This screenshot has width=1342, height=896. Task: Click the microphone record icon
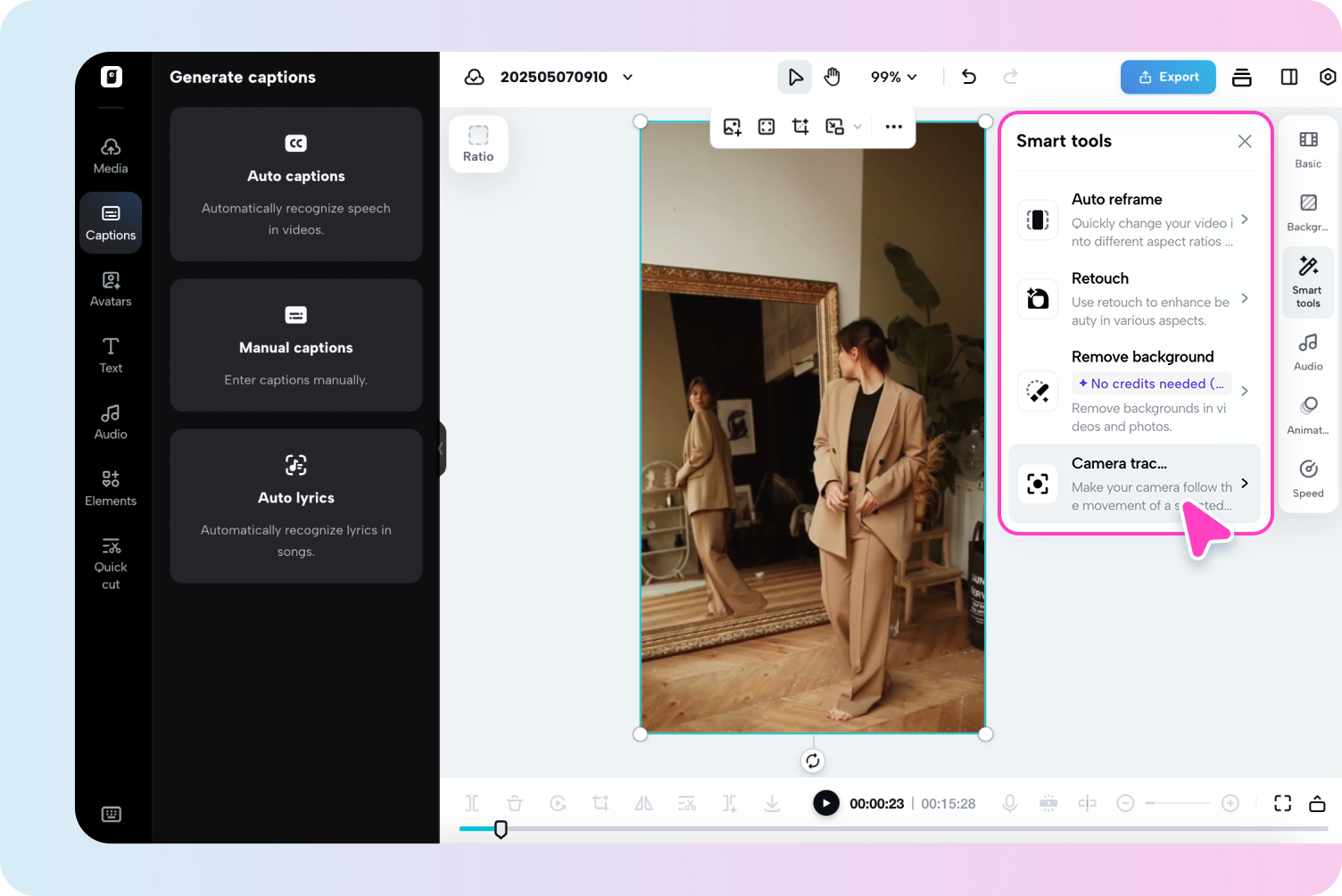tap(1009, 803)
